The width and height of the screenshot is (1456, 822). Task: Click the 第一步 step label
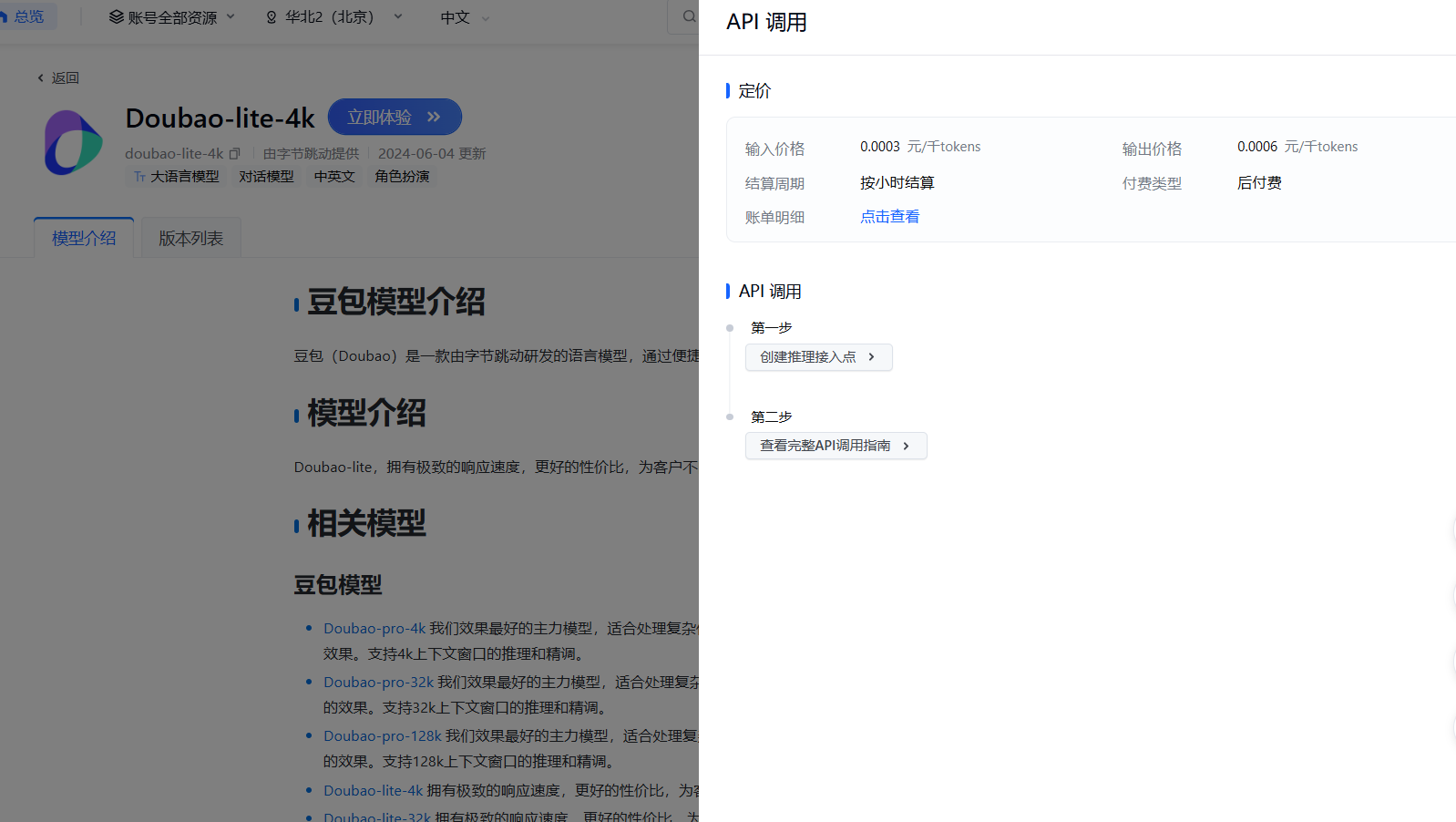[x=771, y=328]
